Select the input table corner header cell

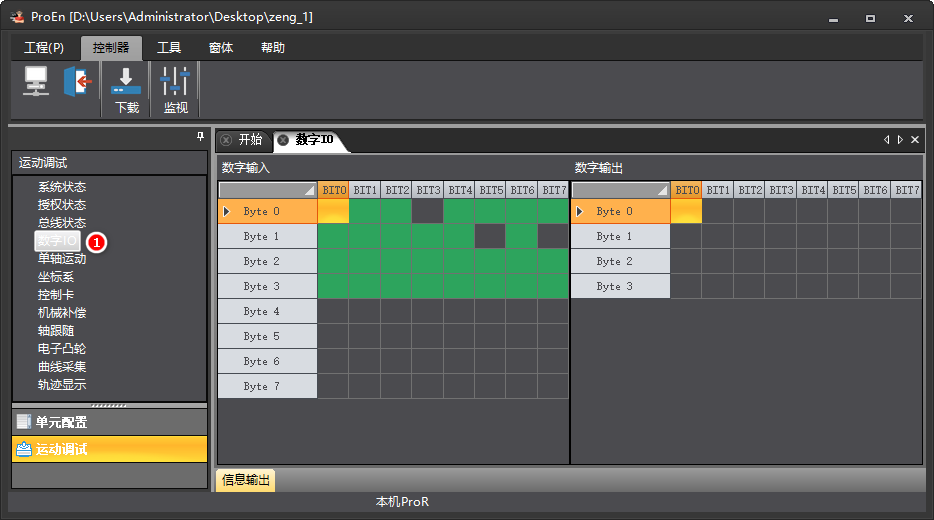point(267,190)
